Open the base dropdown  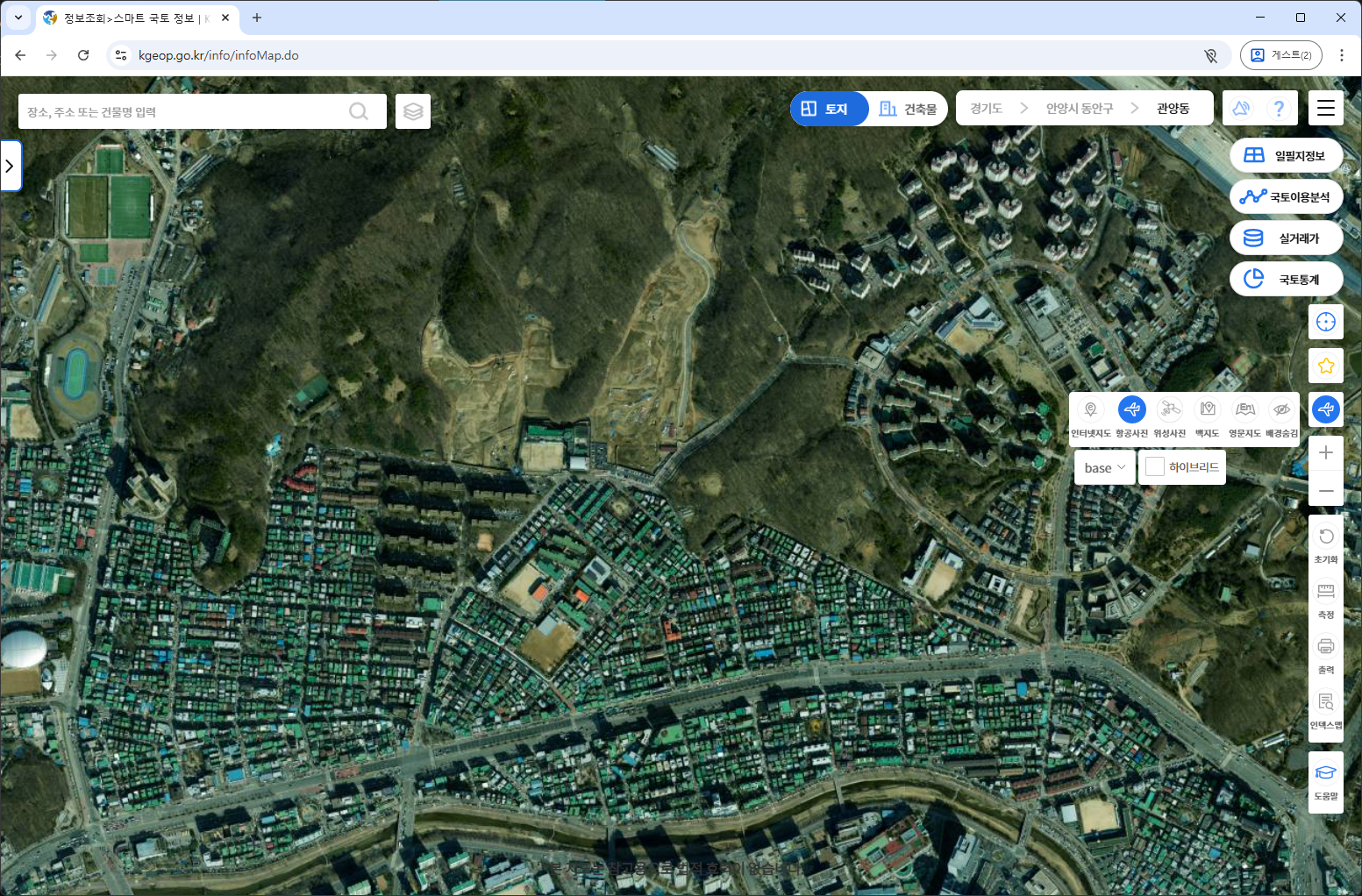(1104, 467)
